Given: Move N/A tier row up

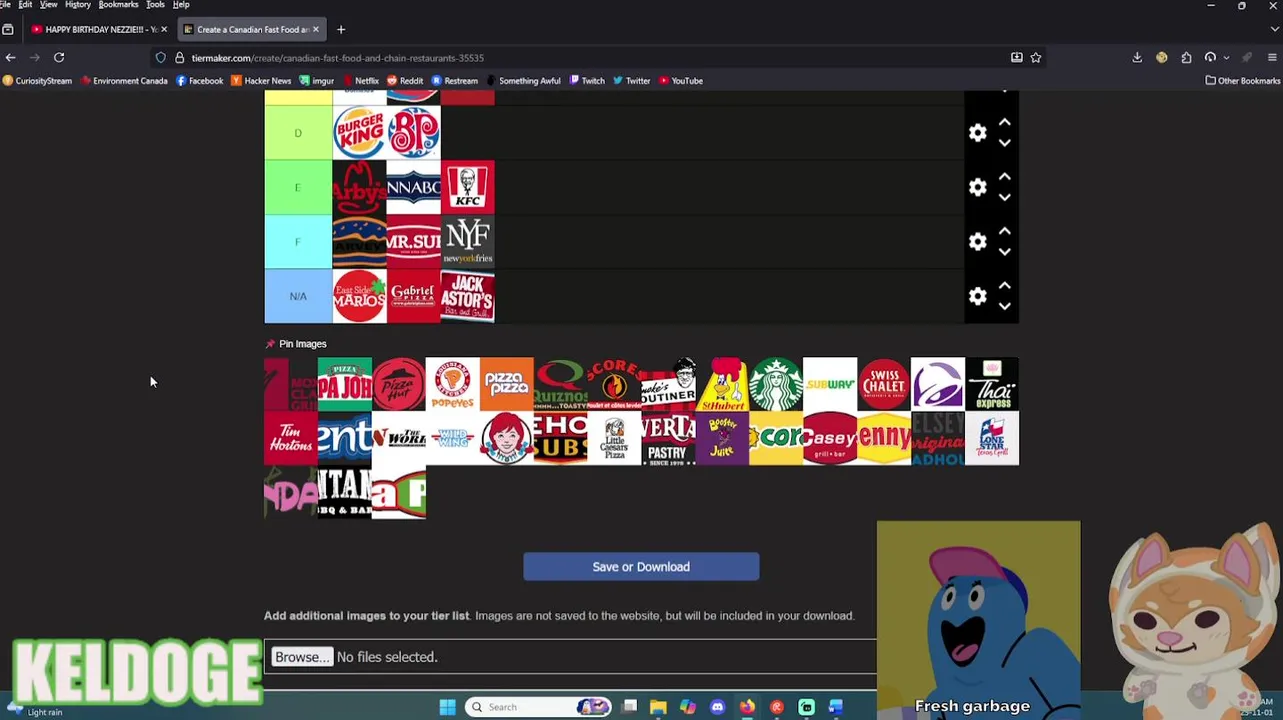Looking at the screenshot, I should [x=1004, y=286].
